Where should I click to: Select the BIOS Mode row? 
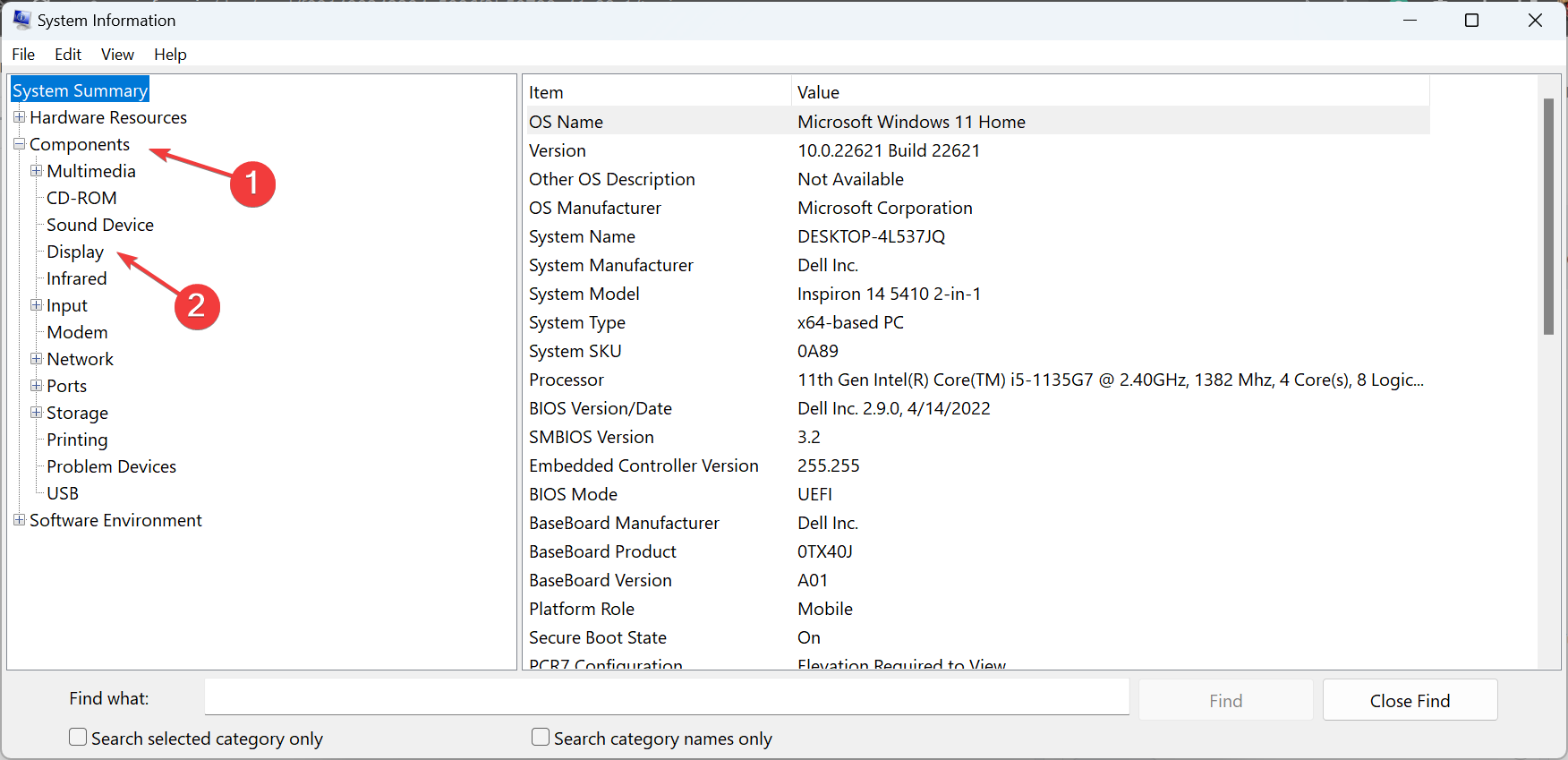click(x=978, y=494)
